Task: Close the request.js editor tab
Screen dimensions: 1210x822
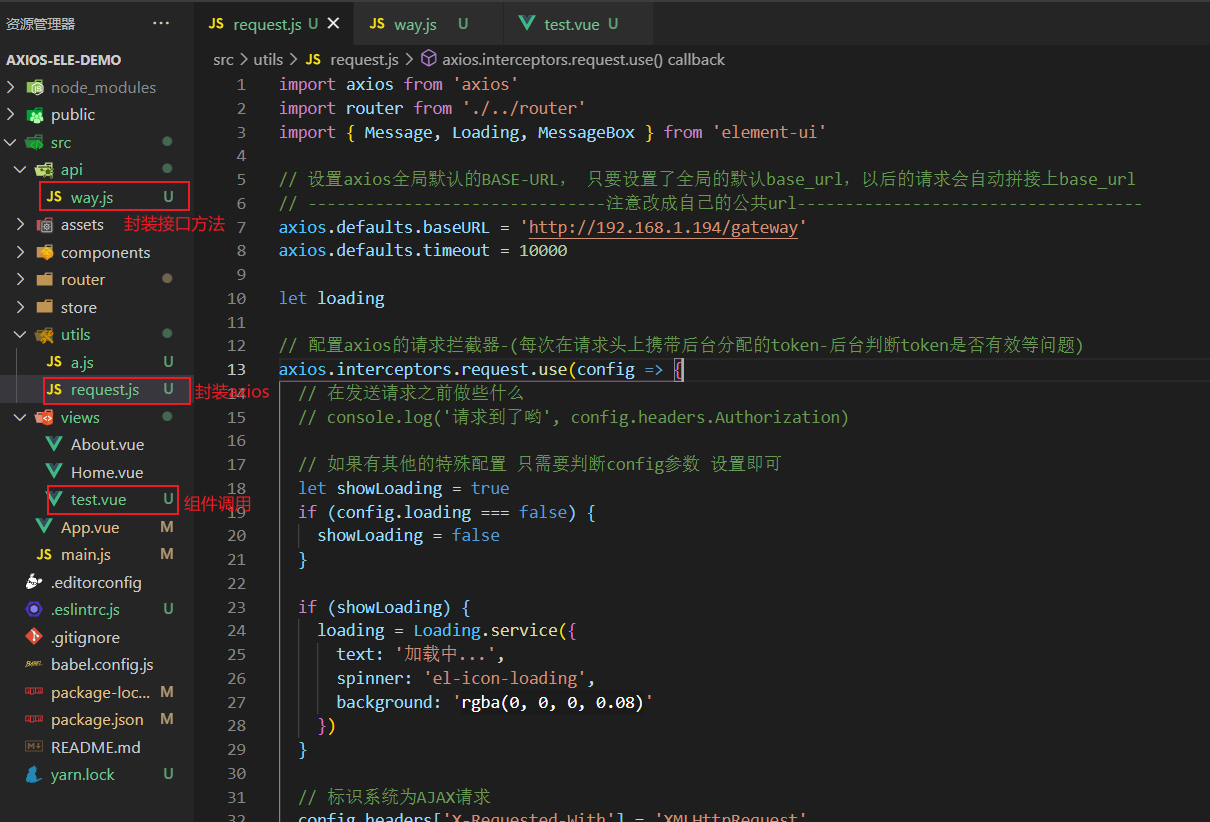Action: click(x=334, y=23)
